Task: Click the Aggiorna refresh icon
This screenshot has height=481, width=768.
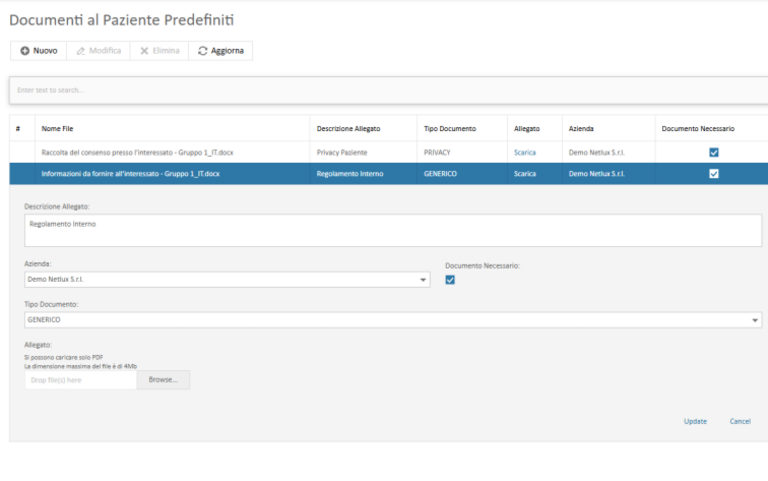Action: (203, 51)
